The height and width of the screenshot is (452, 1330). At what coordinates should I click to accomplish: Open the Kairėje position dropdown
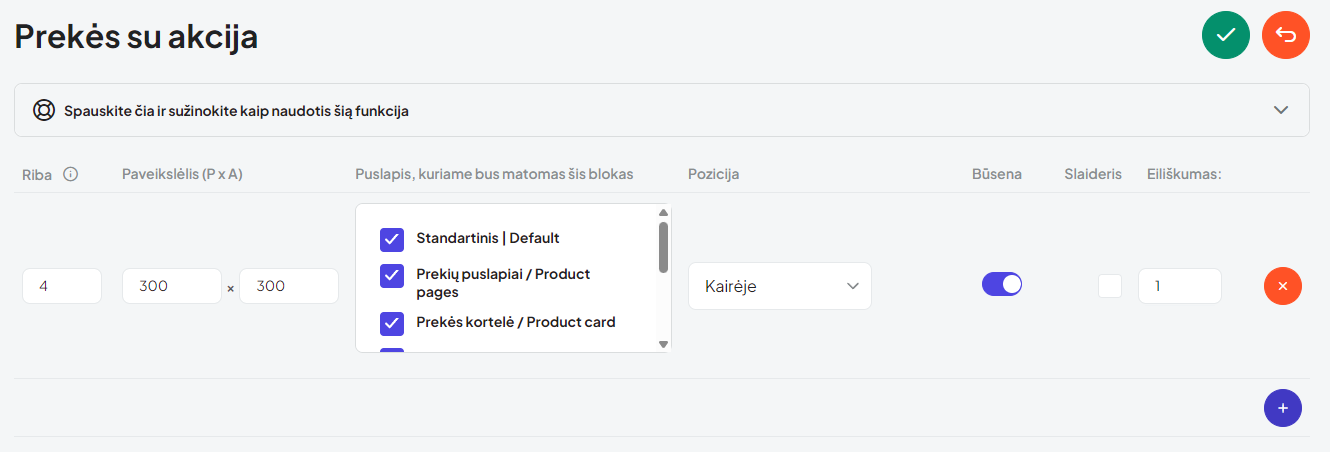[x=780, y=286]
